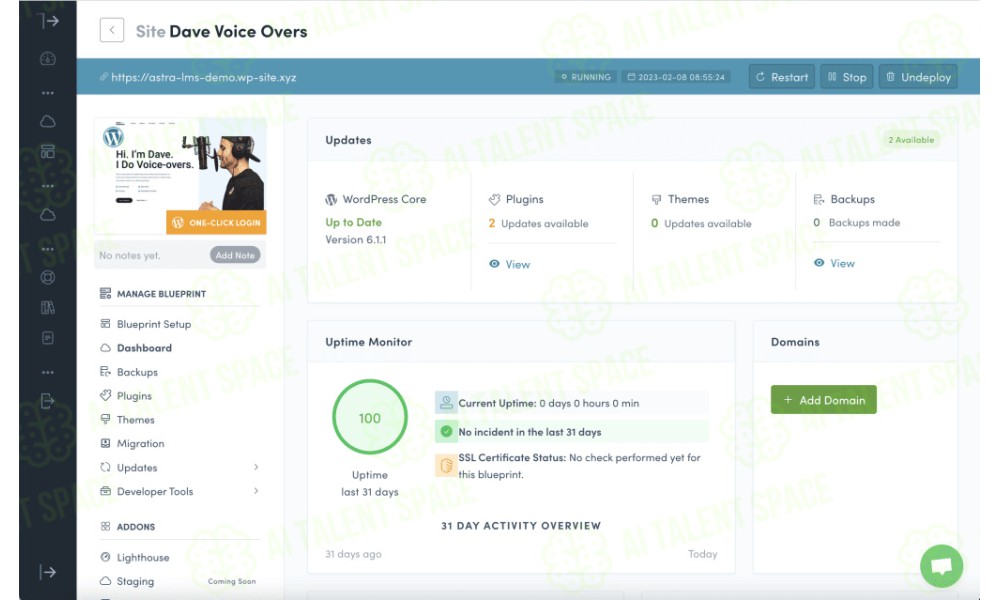This screenshot has width=1000, height=600.
Task: Click the 100 uptime circle gauge
Action: pos(370,417)
